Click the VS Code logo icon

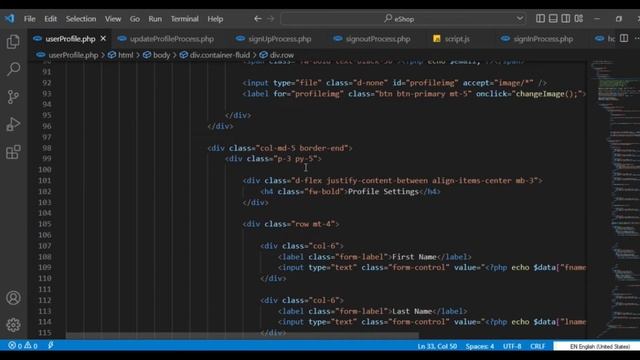click(9, 18)
